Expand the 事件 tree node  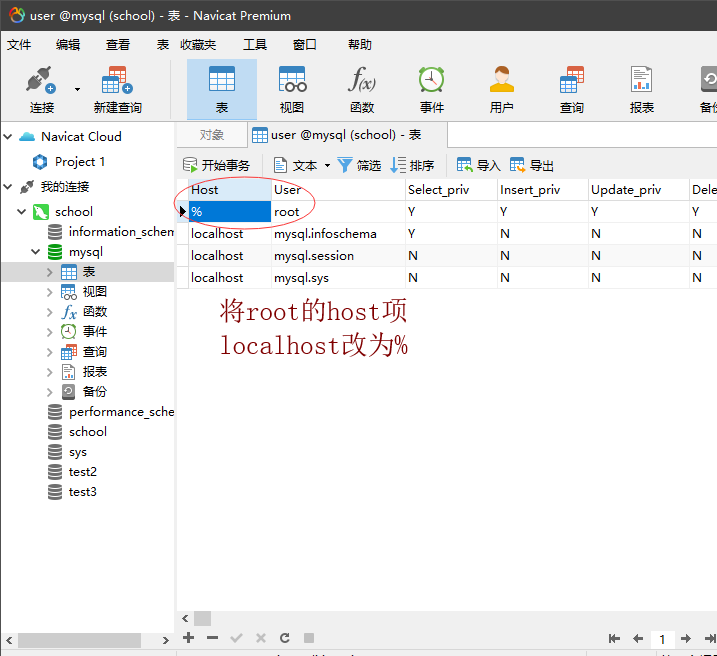[x=49, y=332]
